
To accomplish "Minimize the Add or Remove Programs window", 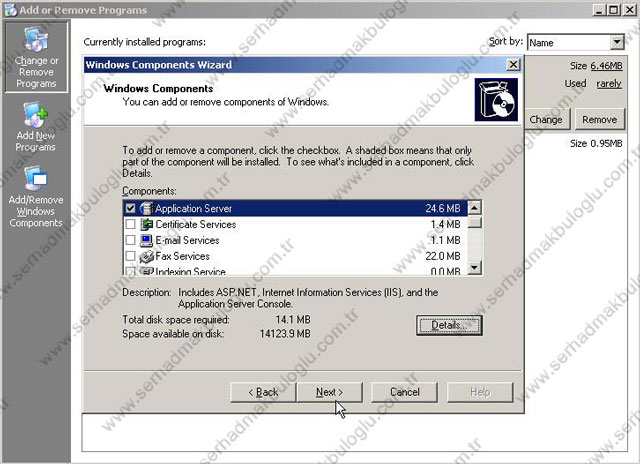I will pos(599,10).
